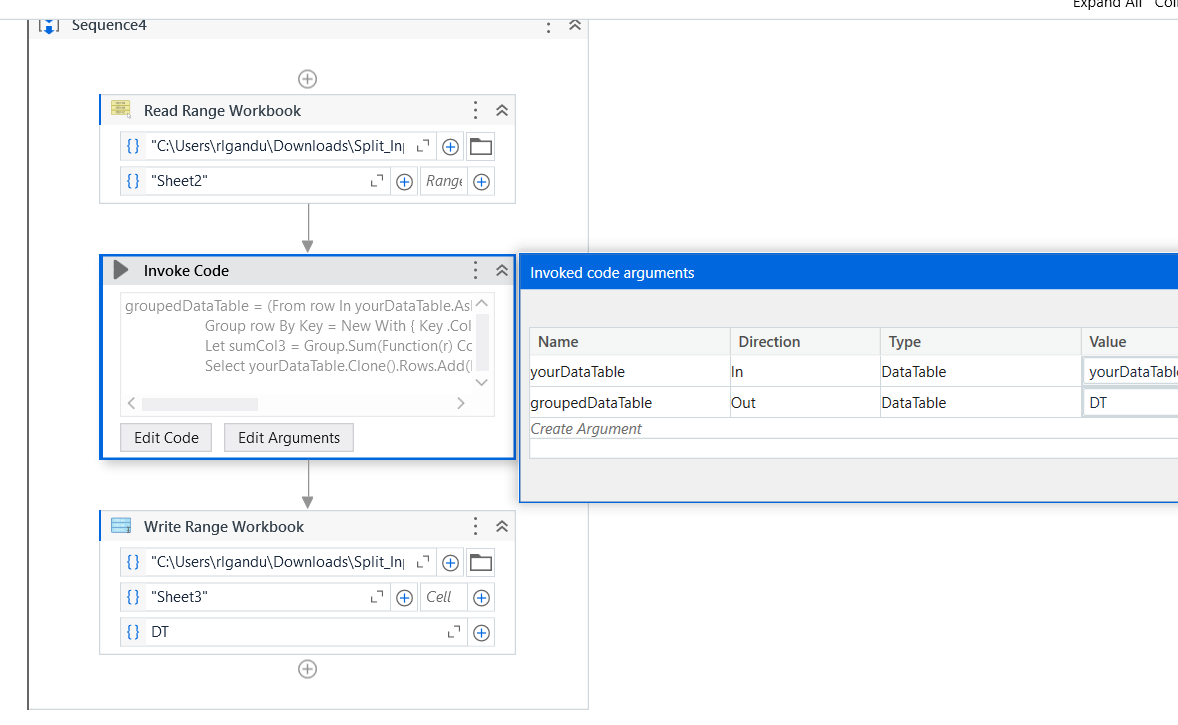Click the Type column header
The image size is (1178, 725).
pos(980,342)
